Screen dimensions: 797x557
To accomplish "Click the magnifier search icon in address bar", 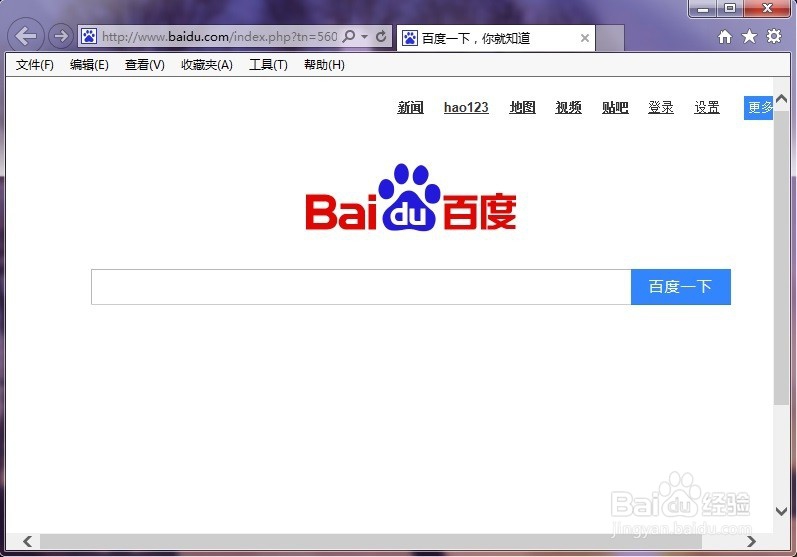I will pos(349,36).
